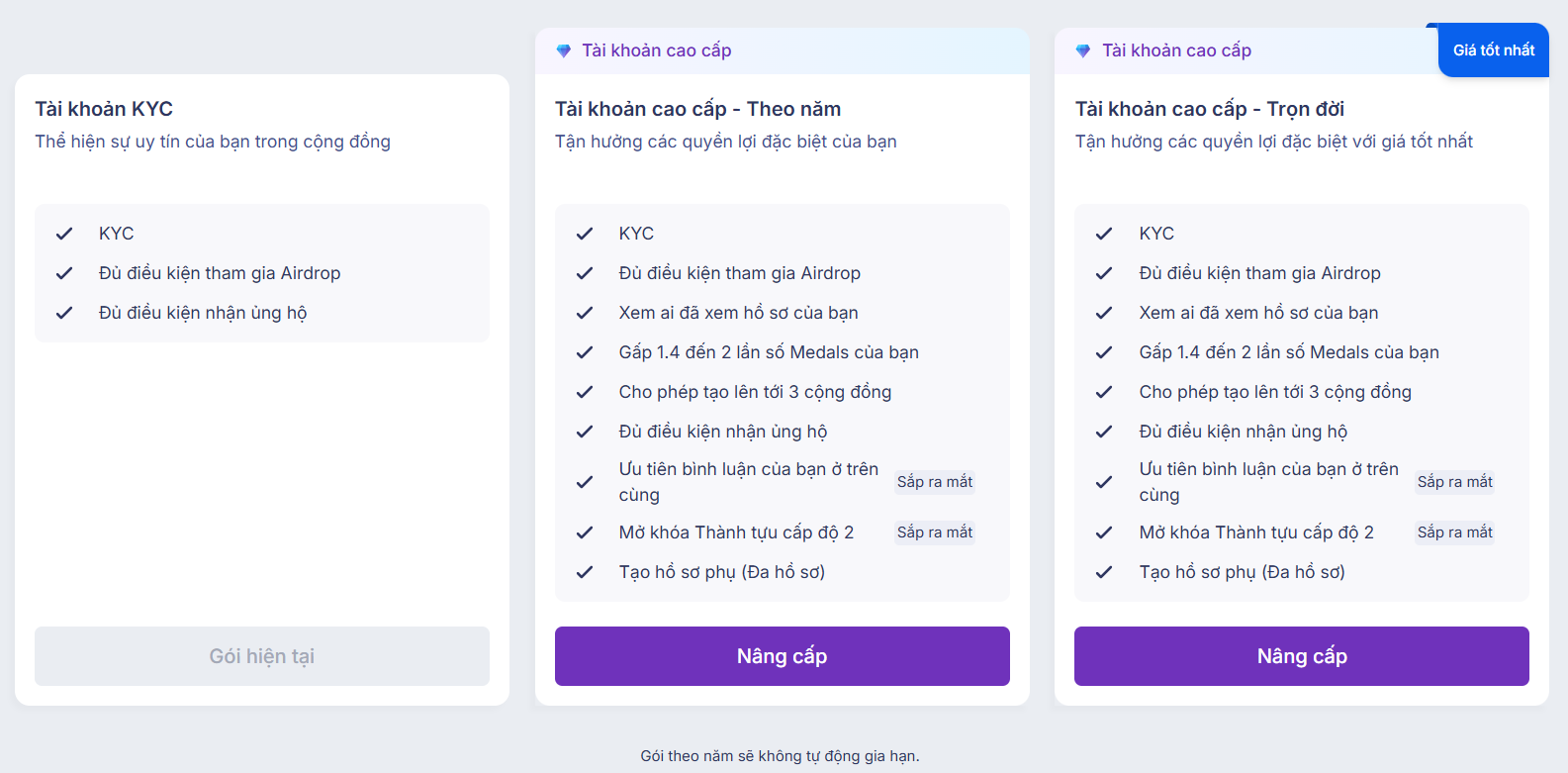Click checkmark beside yearly 'Xem ai đã xem hồ sơ'
1568x773 pixels.
pos(585,313)
